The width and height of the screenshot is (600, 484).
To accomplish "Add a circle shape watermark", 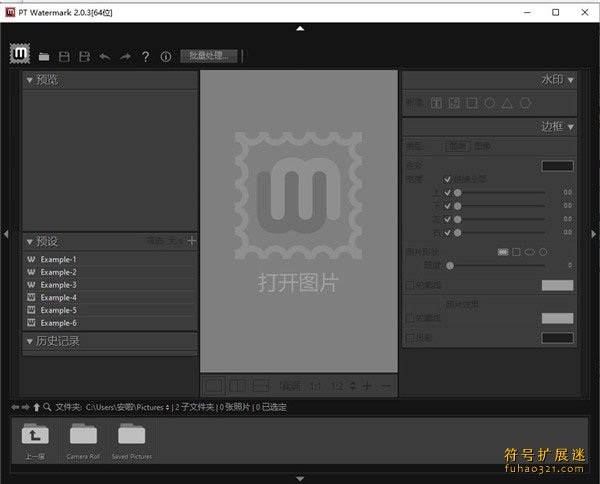I will [x=489, y=103].
